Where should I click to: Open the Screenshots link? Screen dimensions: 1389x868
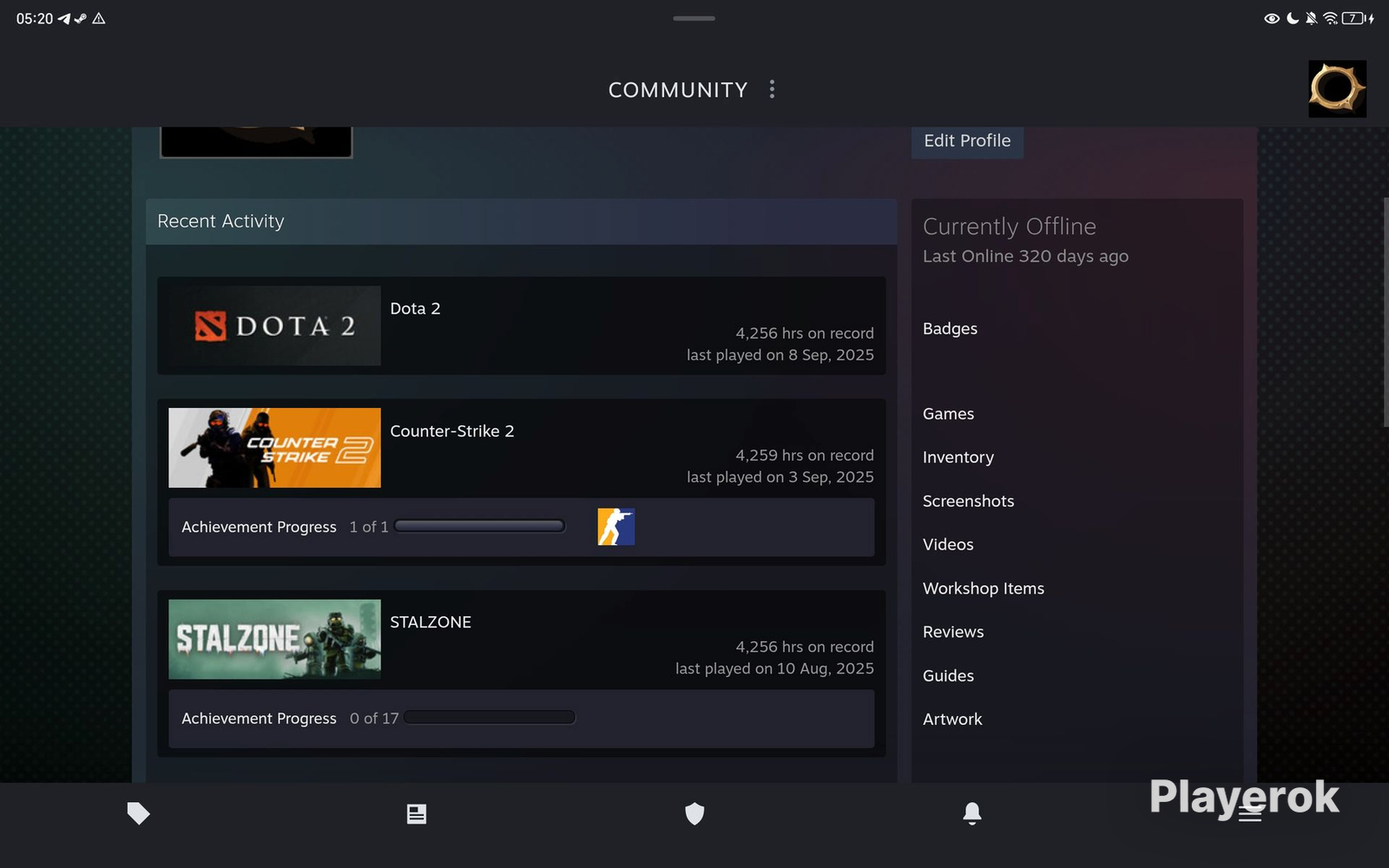coord(968,501)
